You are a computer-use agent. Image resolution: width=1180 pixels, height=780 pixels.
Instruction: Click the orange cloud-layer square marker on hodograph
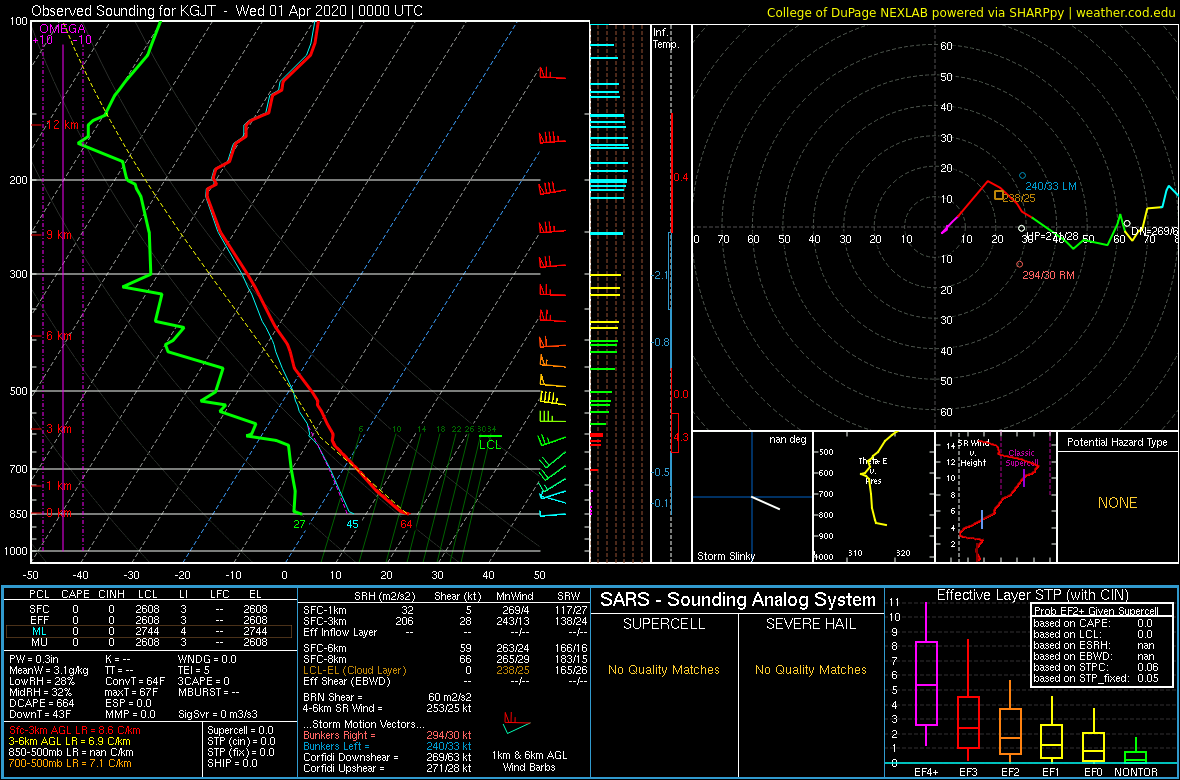tap(999, 195)
